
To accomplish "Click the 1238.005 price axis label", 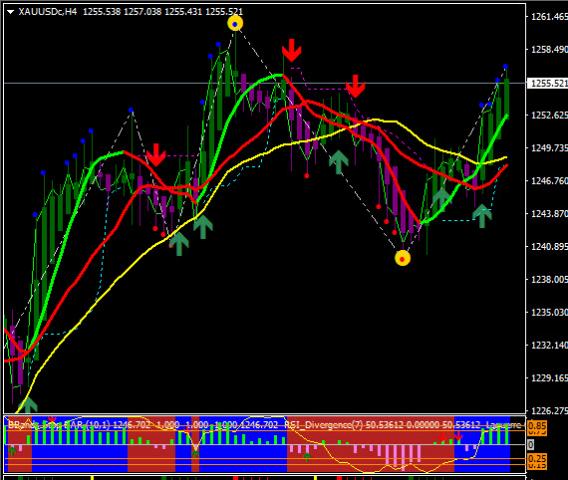I will pos(549,280).
